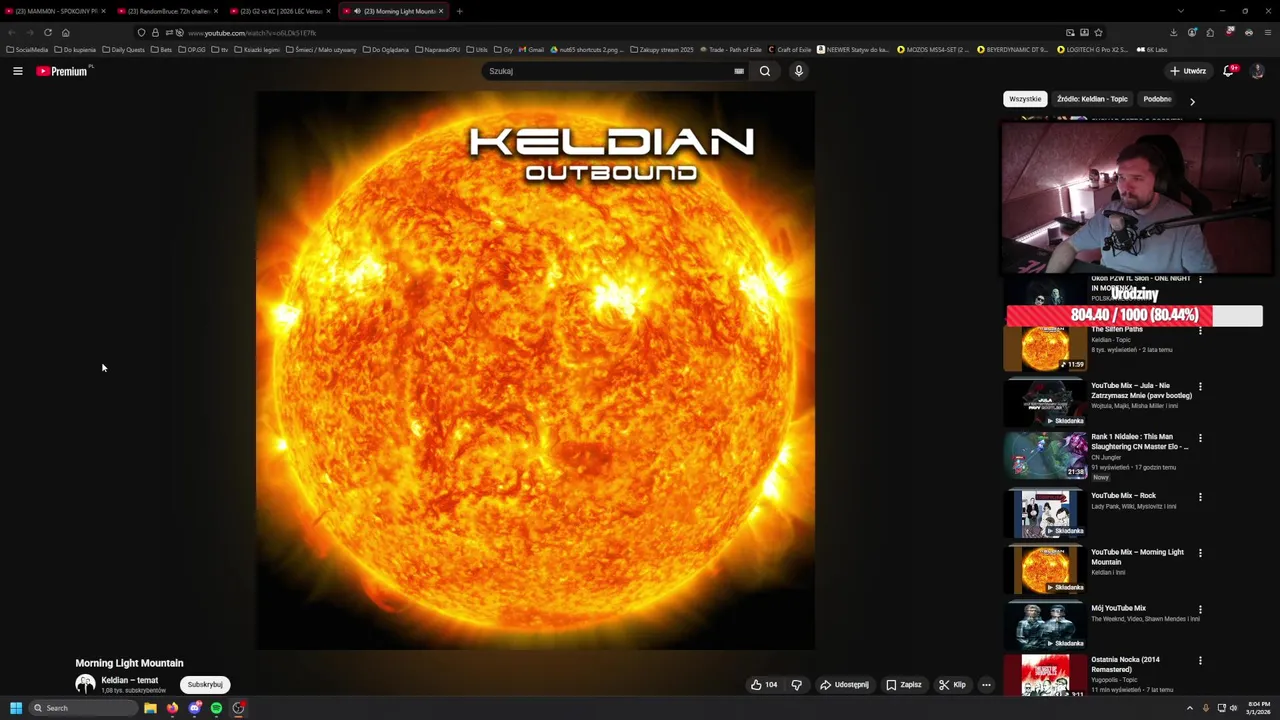Open the account avatar menu
Viewport: 1280px width, 720px height.
pos(1258,71)
